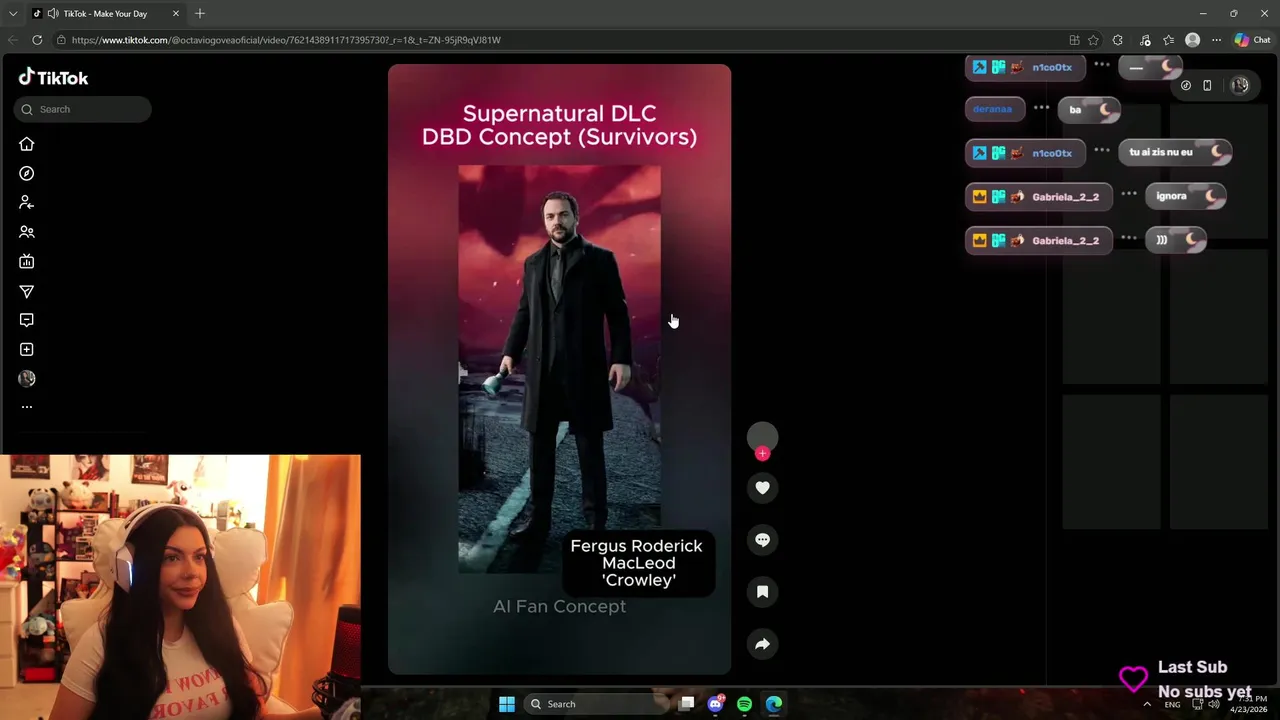Share the video with the arrow icon
This screenshot has height=720, width=1280.
(x=762, y=644)
